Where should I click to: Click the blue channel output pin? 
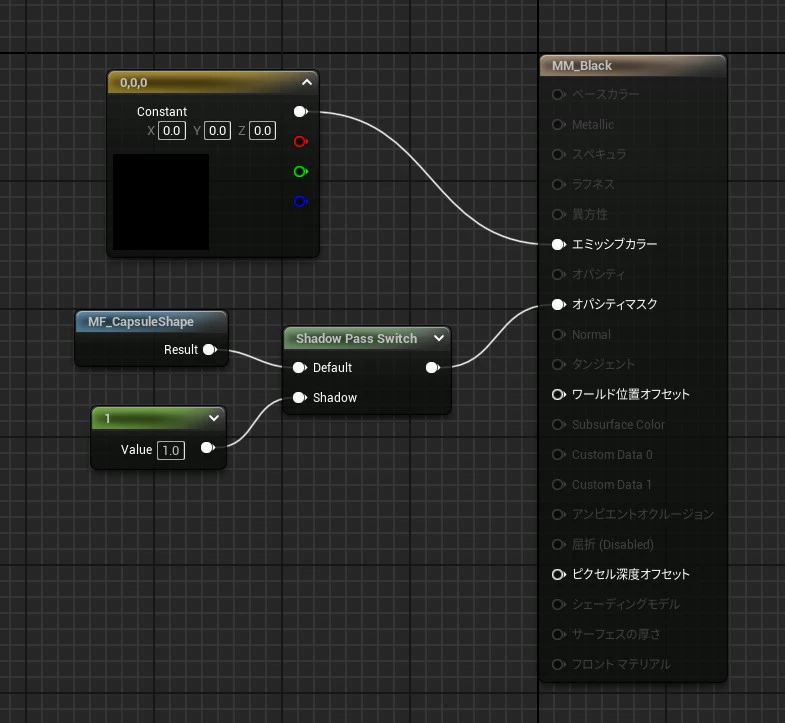click(300, 202)
